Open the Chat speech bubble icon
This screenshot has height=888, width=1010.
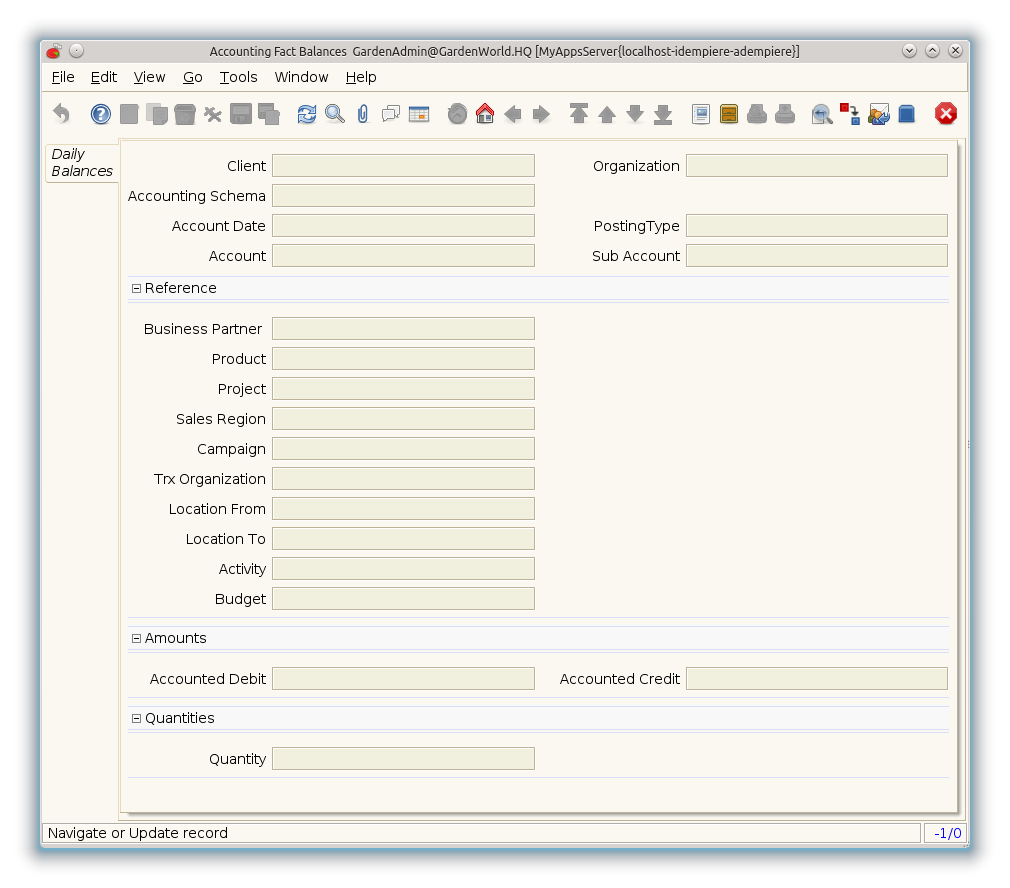coord(390,114)
